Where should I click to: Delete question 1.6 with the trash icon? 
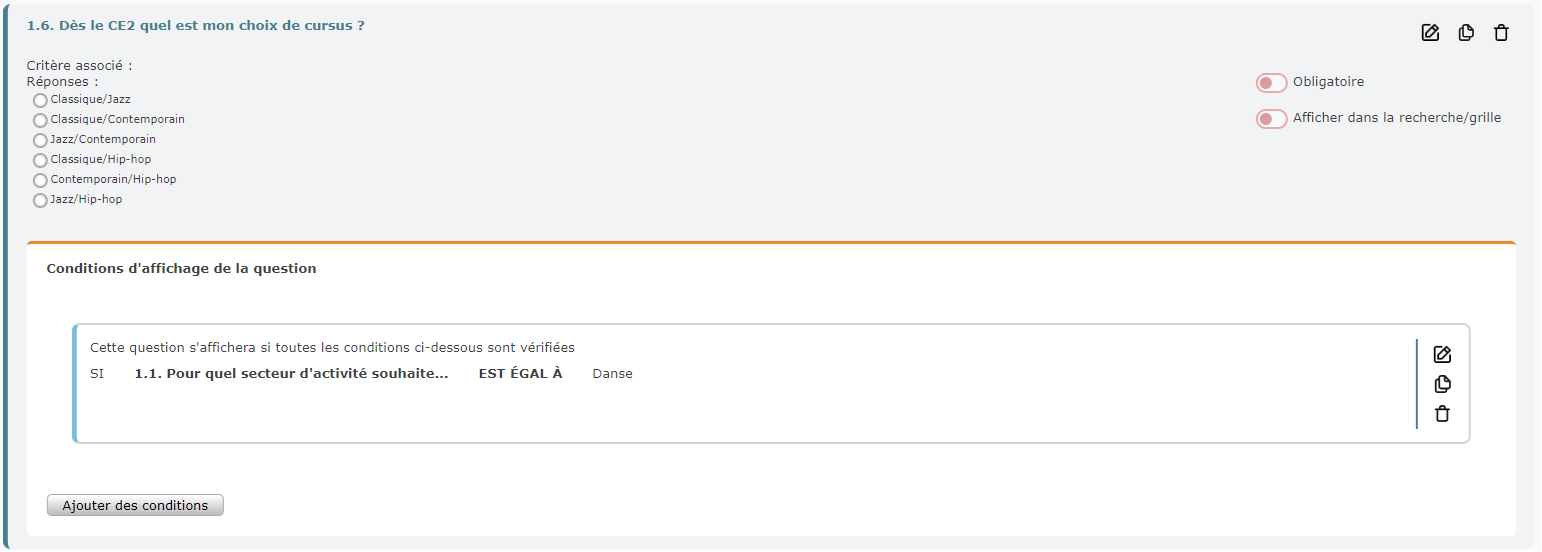coord(1501,33)
